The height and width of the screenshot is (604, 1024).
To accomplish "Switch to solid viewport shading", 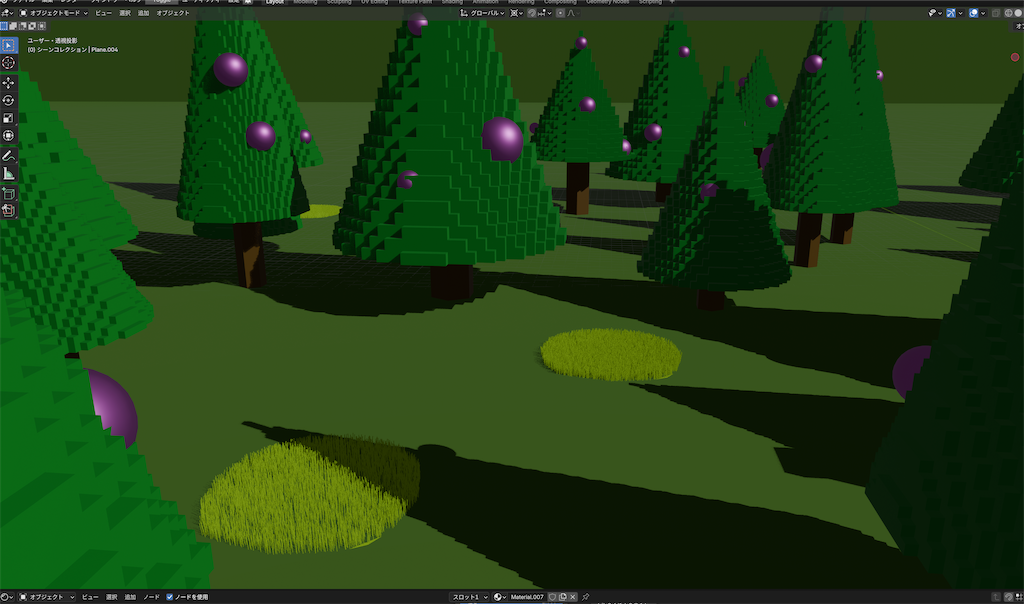I will tap(1018, 13).
